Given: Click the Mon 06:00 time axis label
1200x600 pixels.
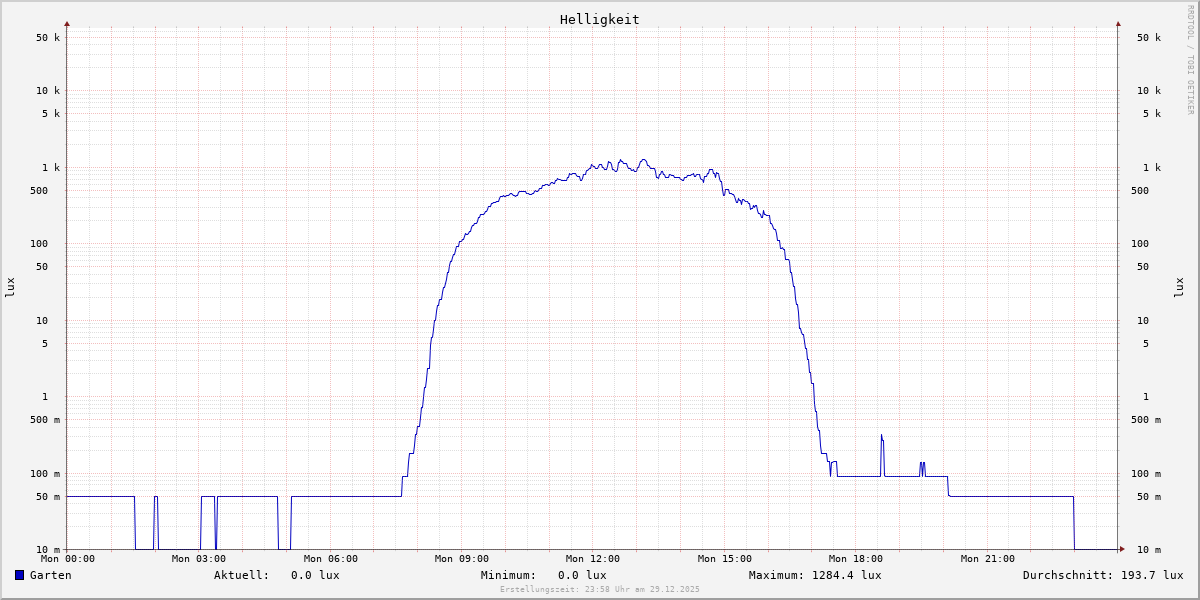Looking at the screenshot, I should (x=330, y=559).
